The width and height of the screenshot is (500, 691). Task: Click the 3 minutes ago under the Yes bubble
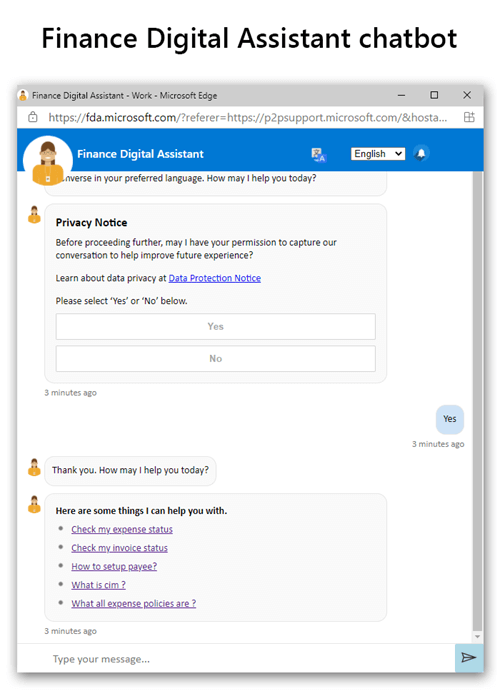pyautogui.click(x=438, y=444)
